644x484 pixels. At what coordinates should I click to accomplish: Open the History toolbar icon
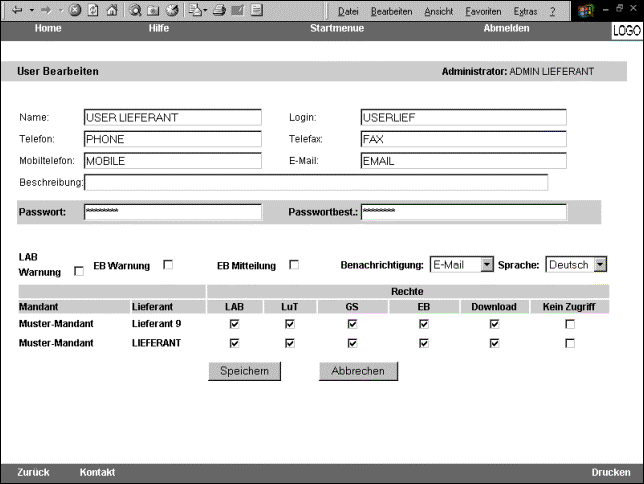[x=172, y=10]
